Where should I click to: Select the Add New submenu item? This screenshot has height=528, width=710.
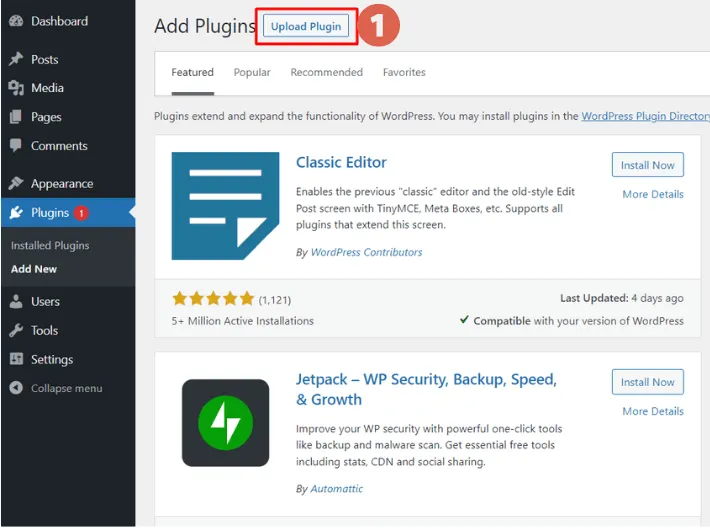34,269
